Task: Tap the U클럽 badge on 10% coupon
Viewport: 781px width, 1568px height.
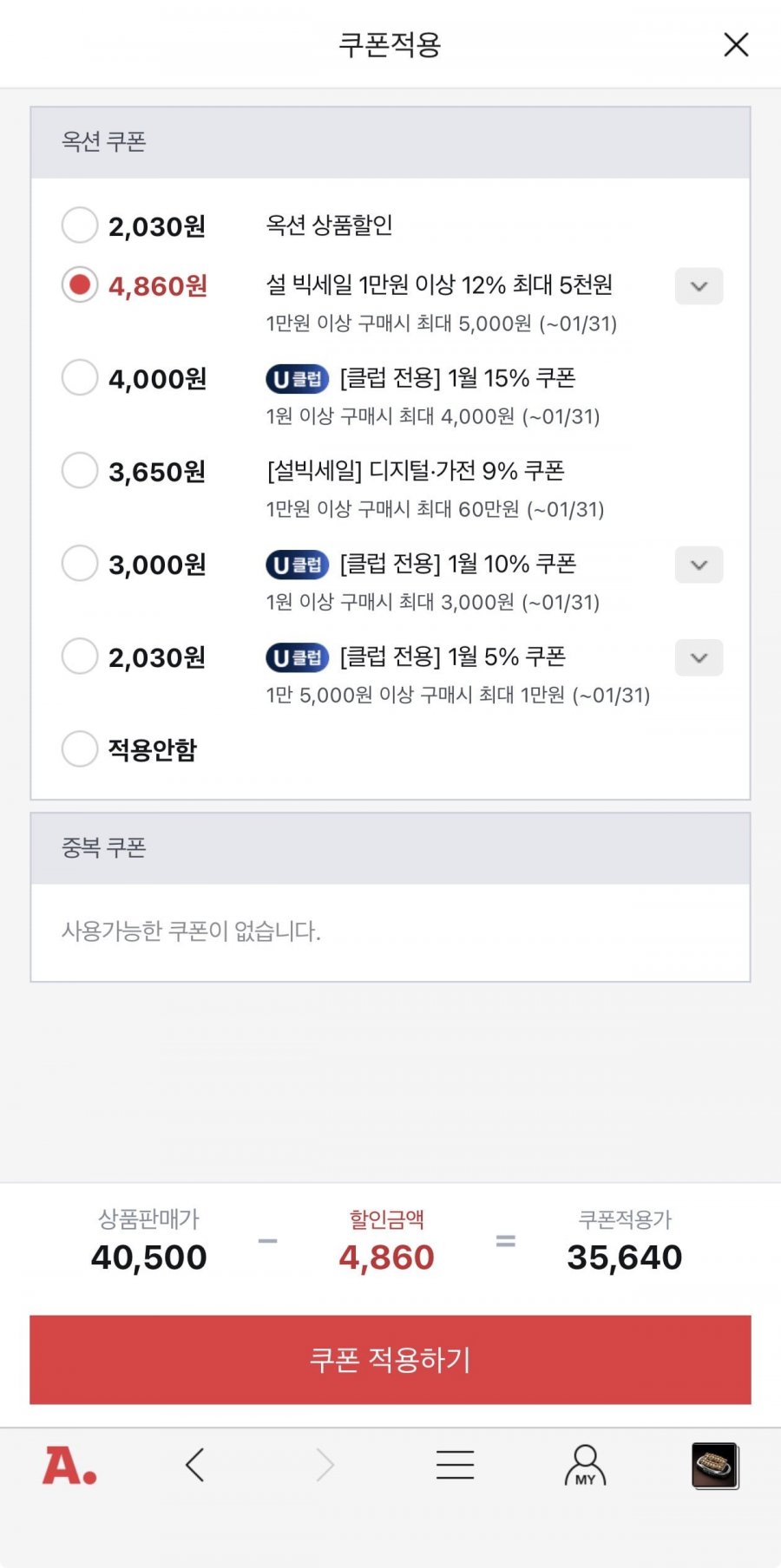Action: 297,565
